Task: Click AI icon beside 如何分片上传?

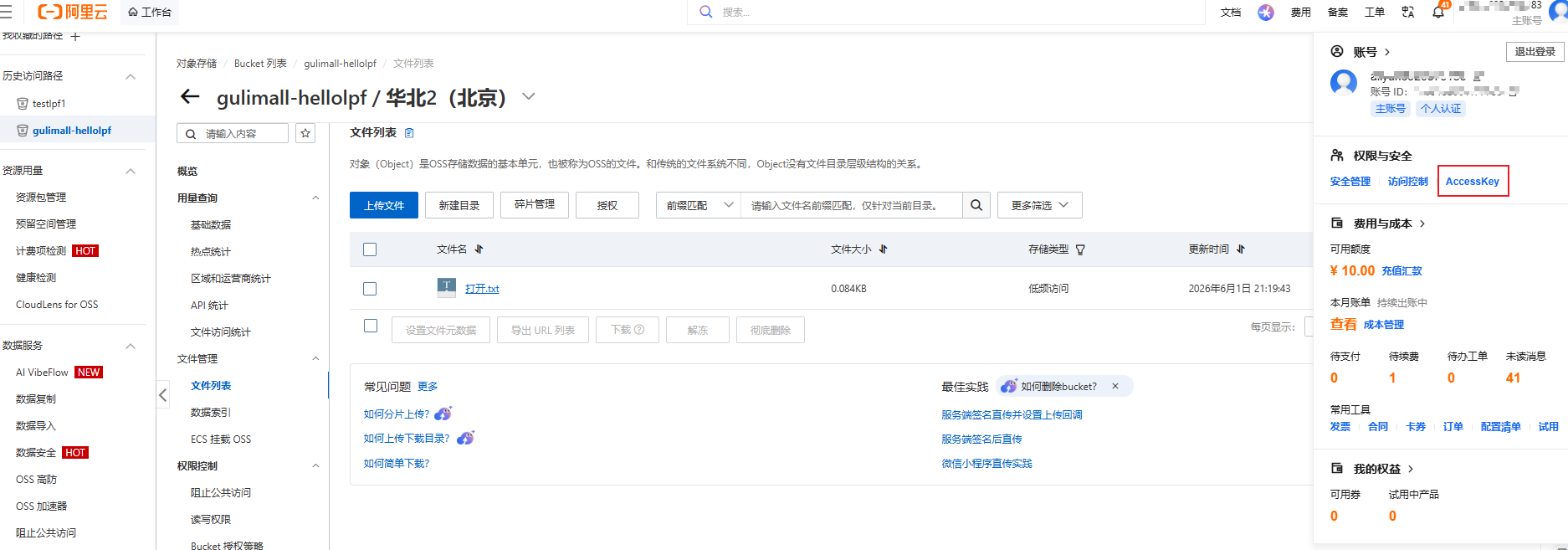Action: point(443,414)
